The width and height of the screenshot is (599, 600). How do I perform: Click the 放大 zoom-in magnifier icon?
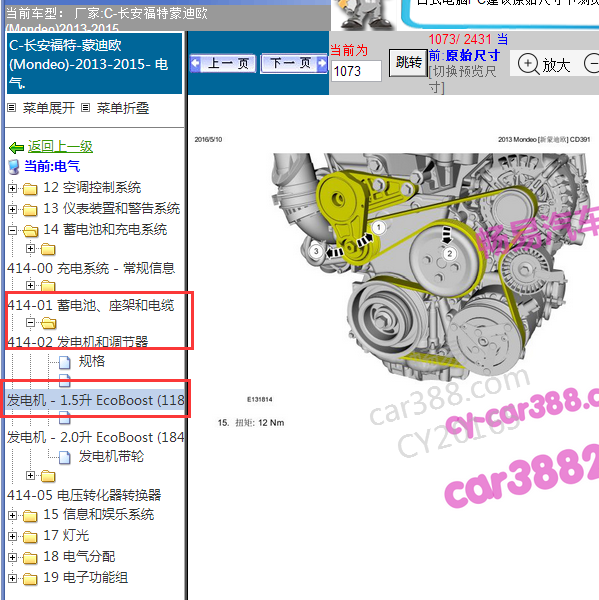[x=528, y=64]
